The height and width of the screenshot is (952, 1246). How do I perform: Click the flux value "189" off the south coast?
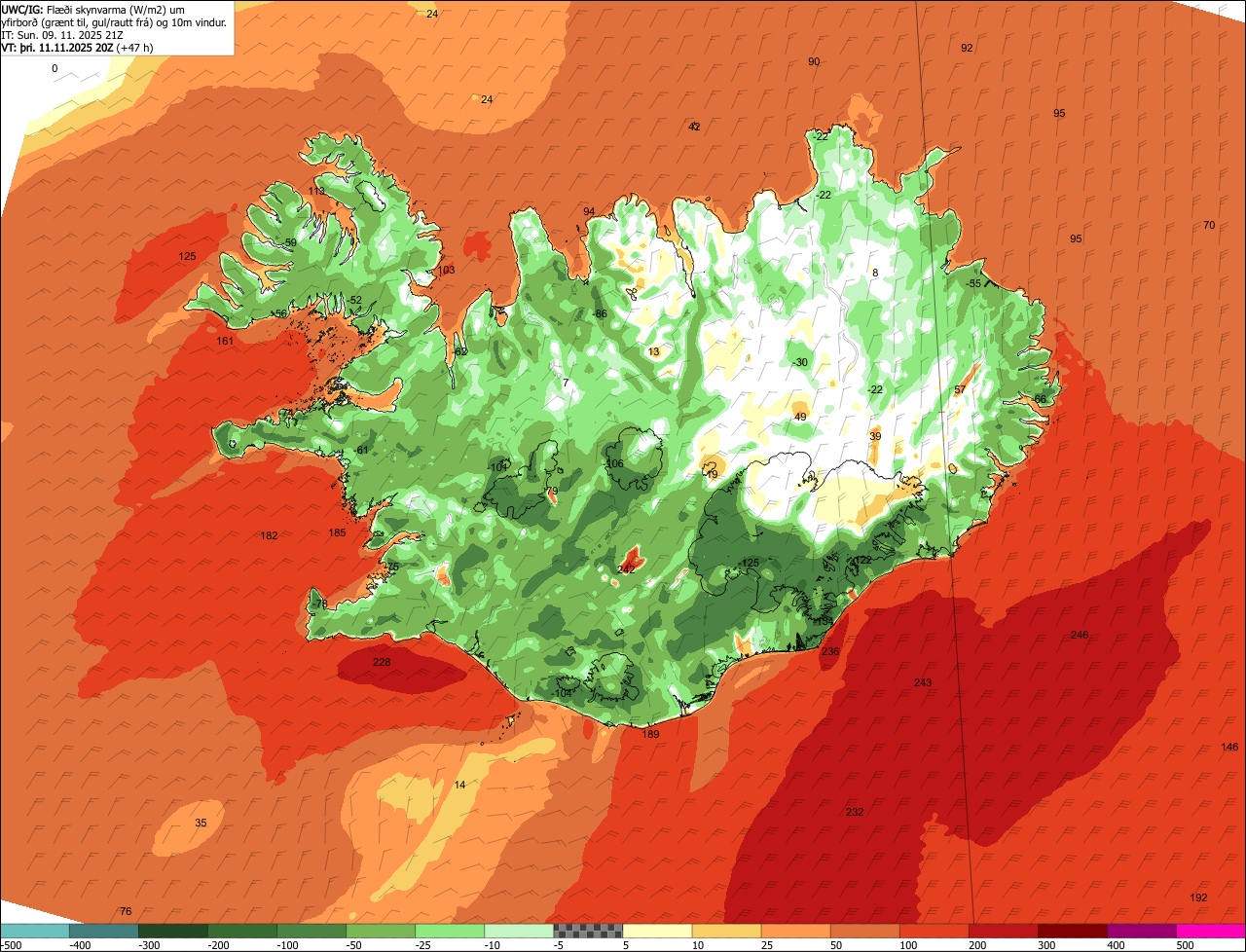(x=651, y=734)
